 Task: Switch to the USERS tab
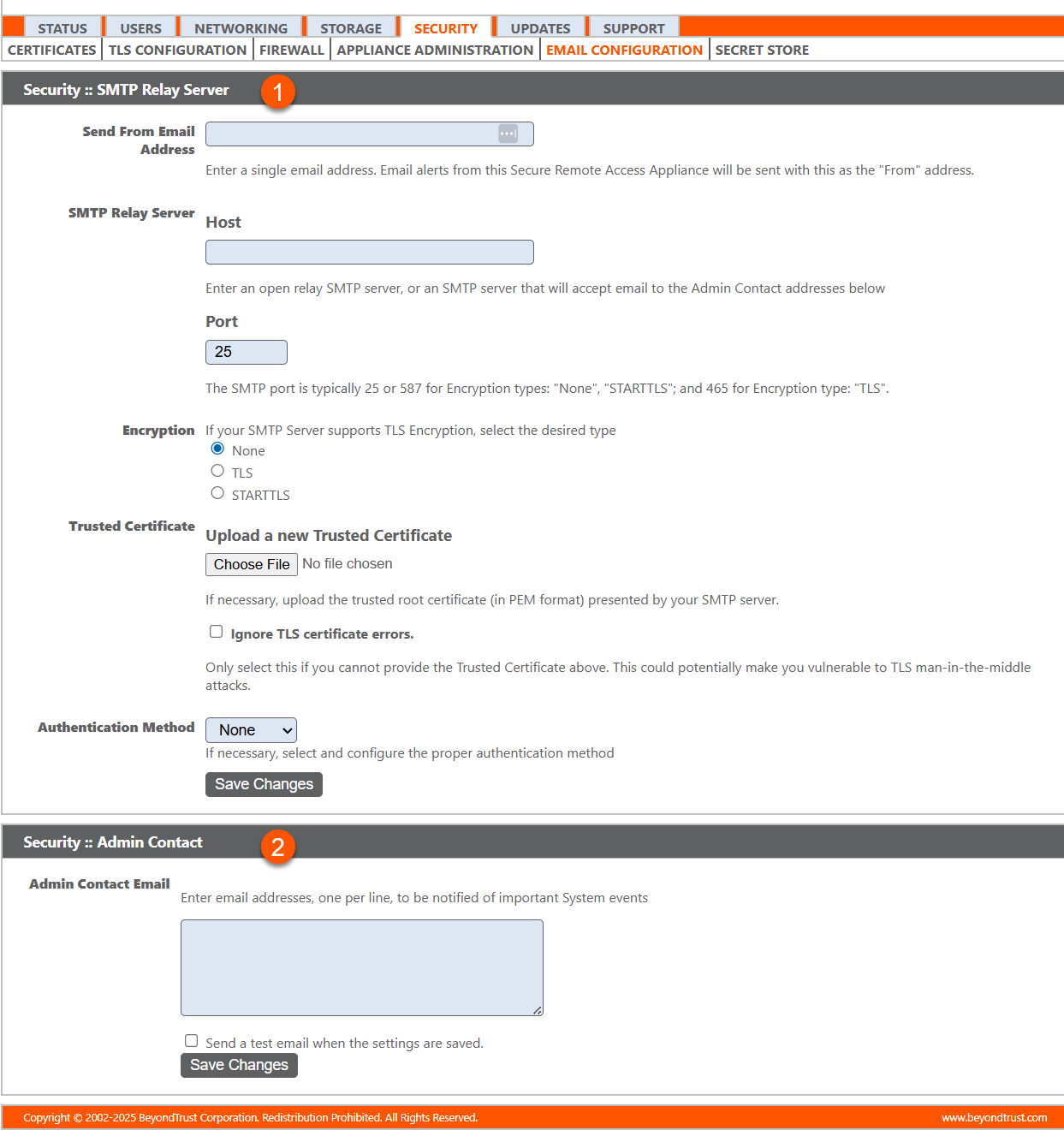140,28
